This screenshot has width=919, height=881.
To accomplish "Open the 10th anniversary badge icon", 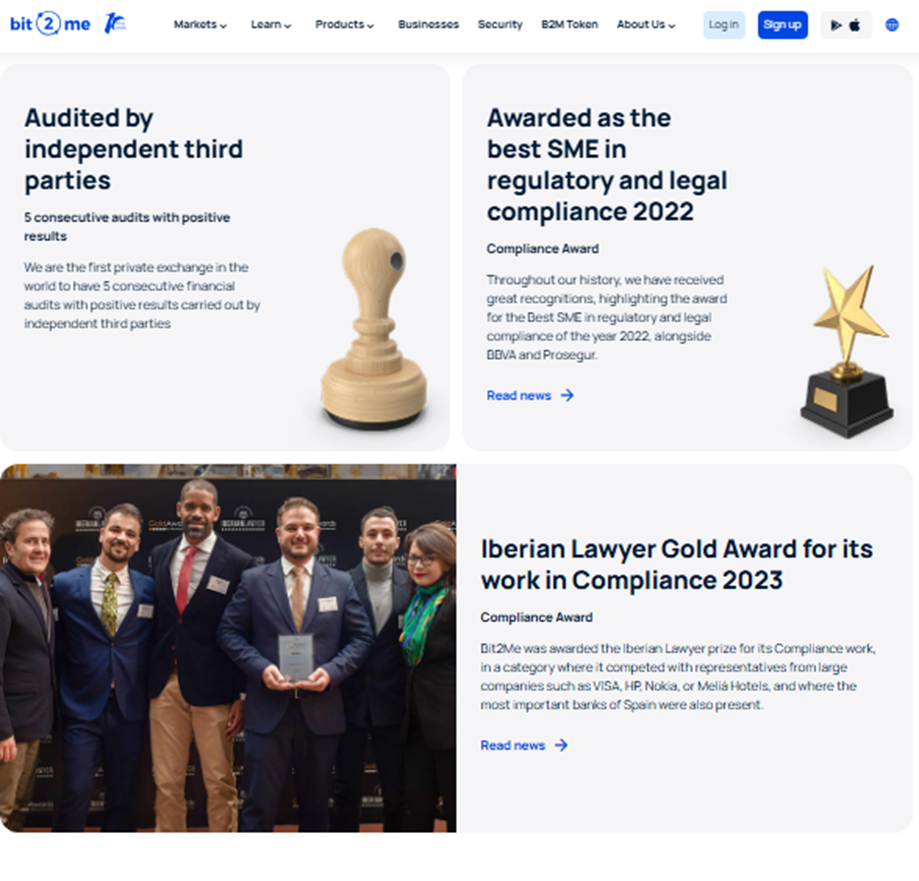I will coord(115,23).
